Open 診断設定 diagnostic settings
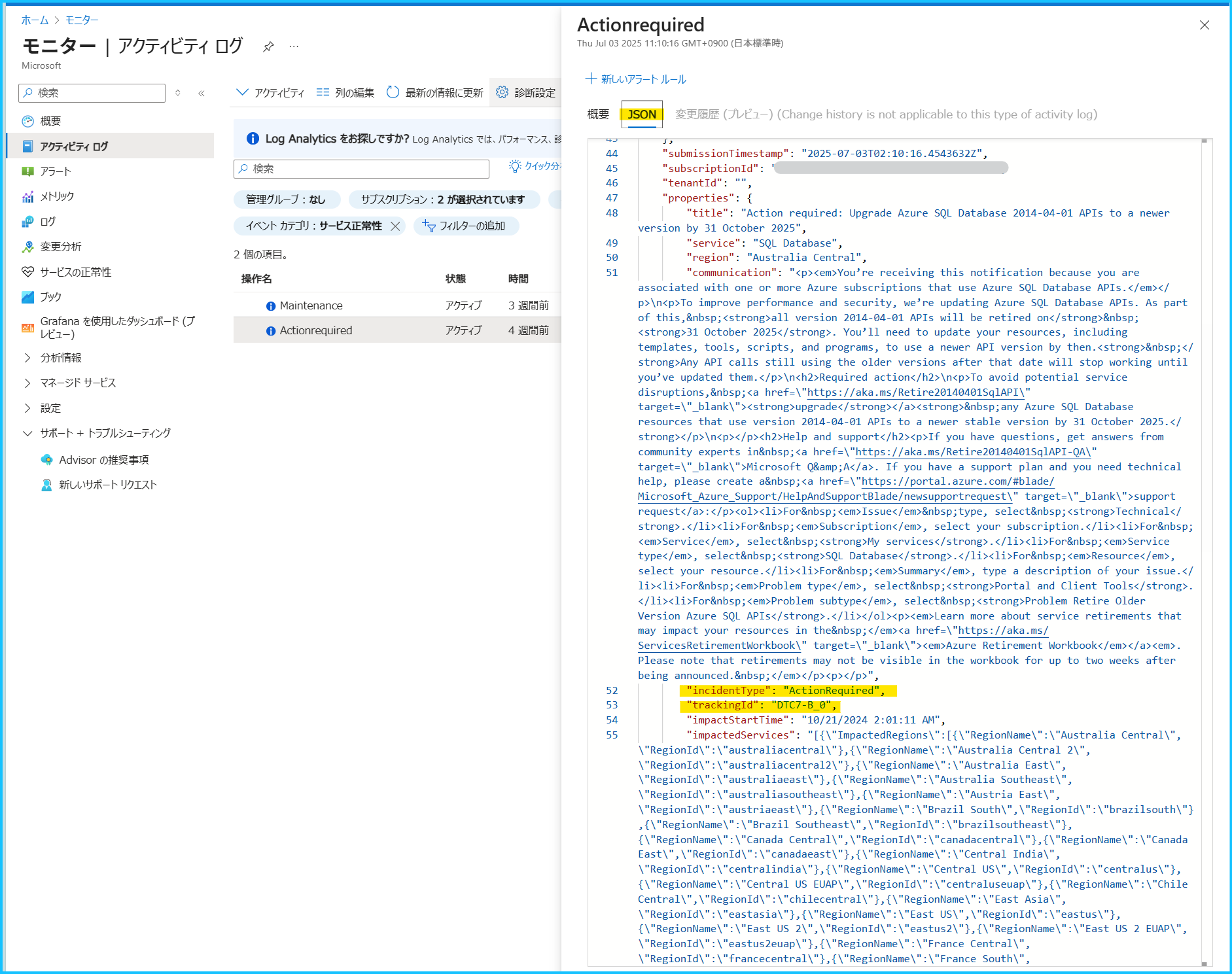 pyautogui.click(x=525, y=93)
